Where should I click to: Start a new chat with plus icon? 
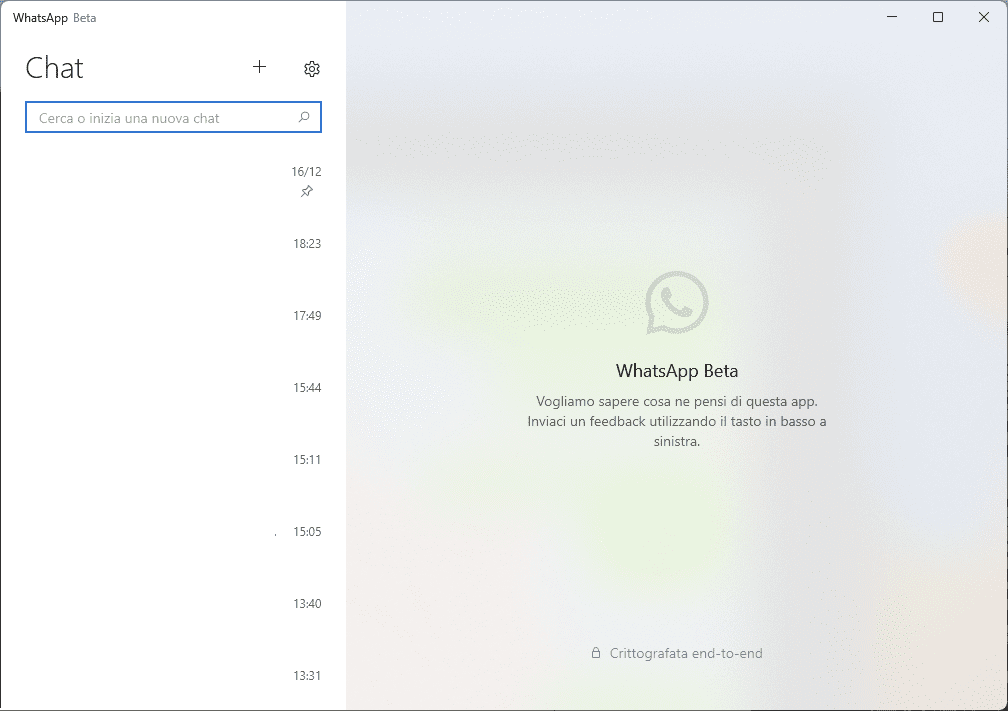click(259, 67)
